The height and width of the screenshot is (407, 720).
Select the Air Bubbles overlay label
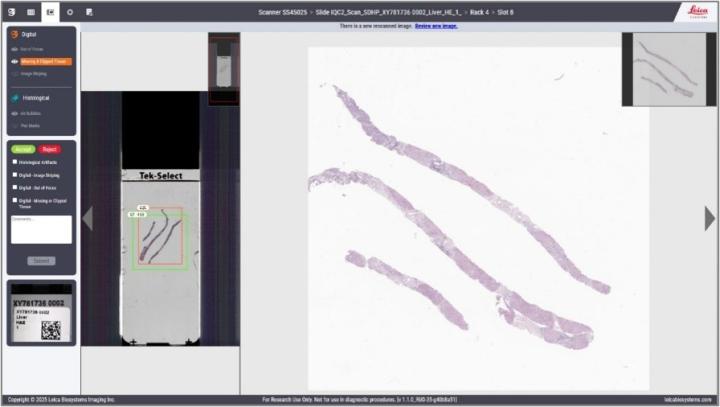30,113
